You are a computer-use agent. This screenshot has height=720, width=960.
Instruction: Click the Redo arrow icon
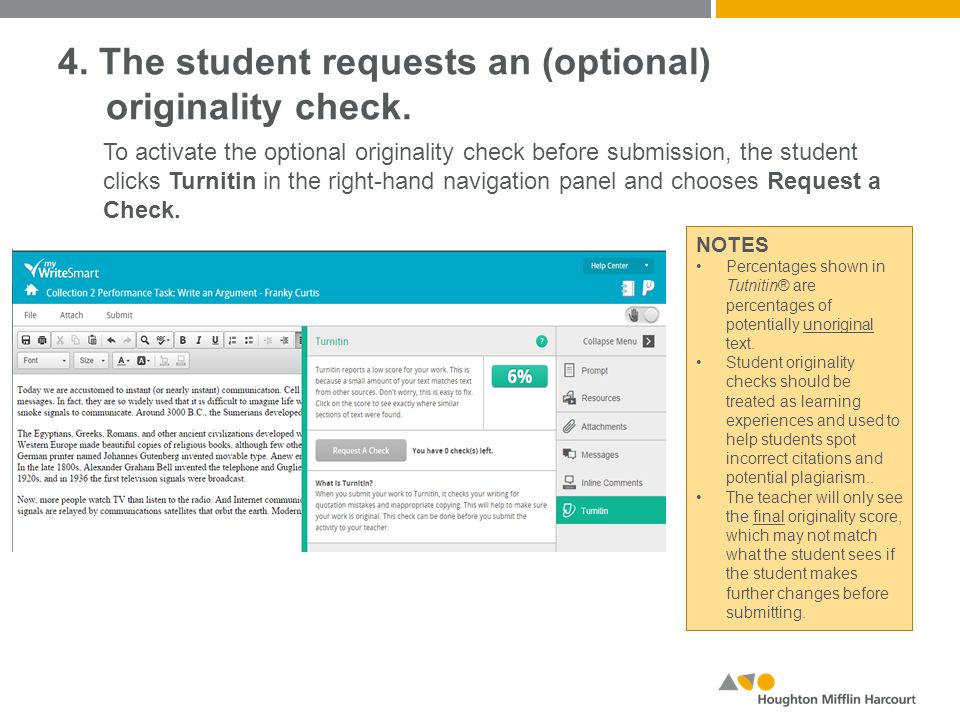127,340
